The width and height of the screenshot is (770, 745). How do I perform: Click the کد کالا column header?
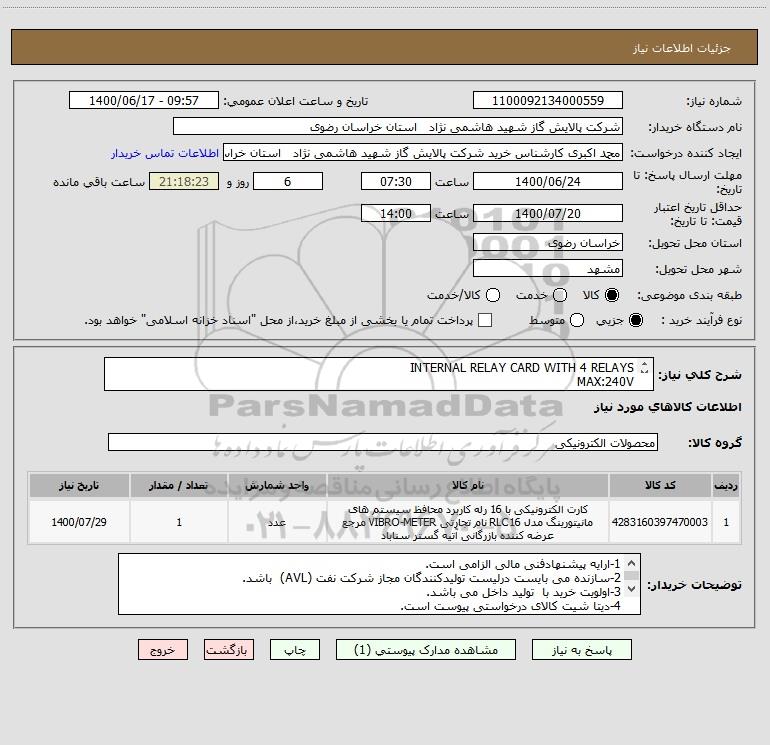660,485
